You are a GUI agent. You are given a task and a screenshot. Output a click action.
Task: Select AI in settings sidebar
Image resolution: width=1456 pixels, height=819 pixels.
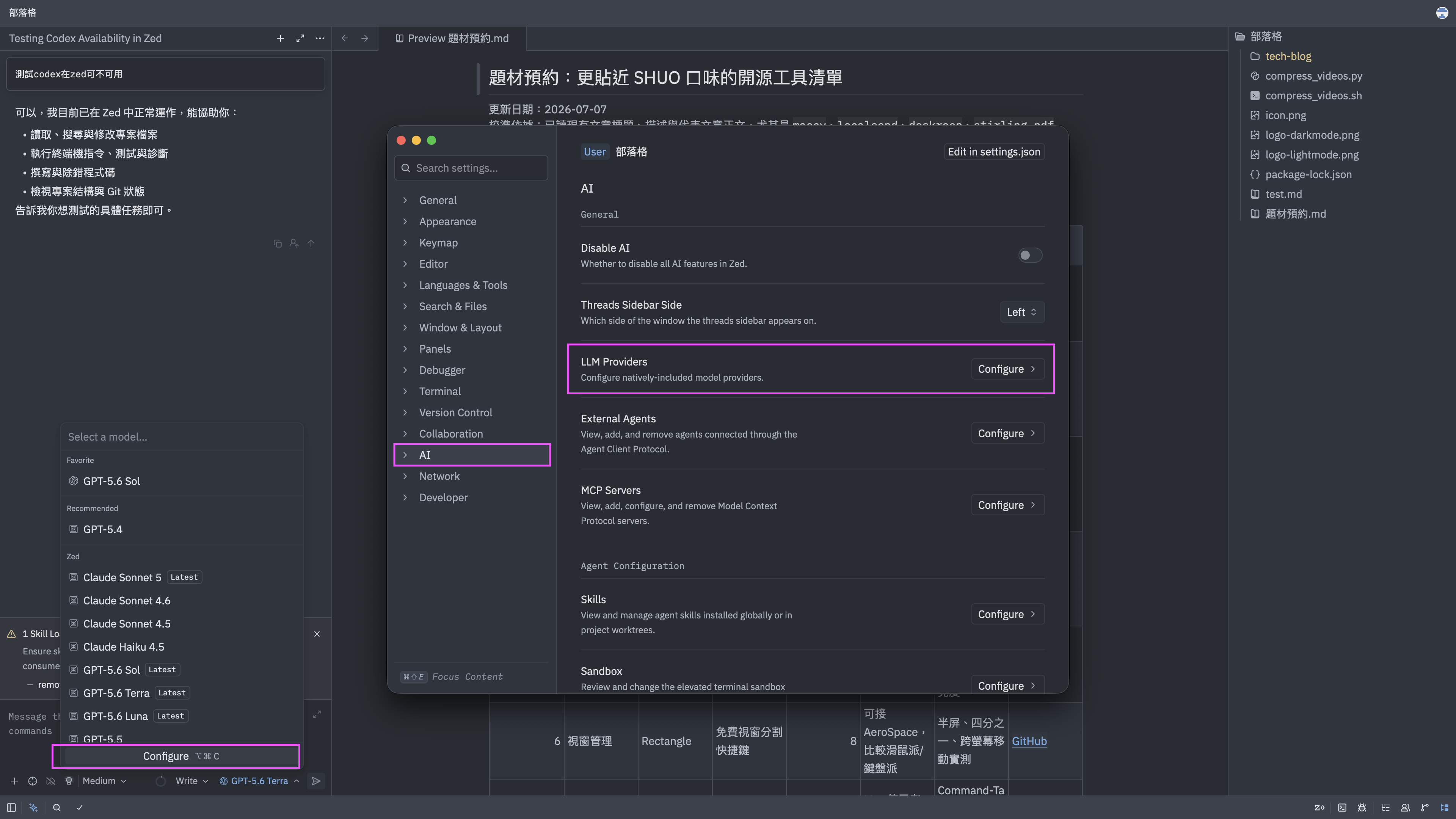pyautogui.click(x=472, y=455)
